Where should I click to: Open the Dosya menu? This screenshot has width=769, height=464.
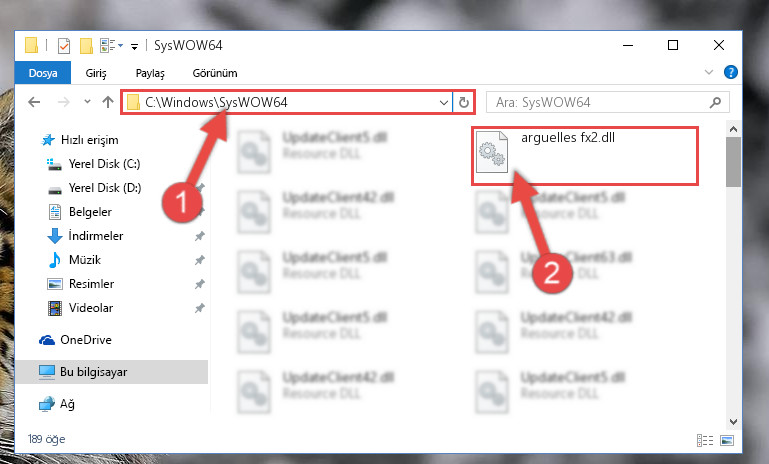43,73
